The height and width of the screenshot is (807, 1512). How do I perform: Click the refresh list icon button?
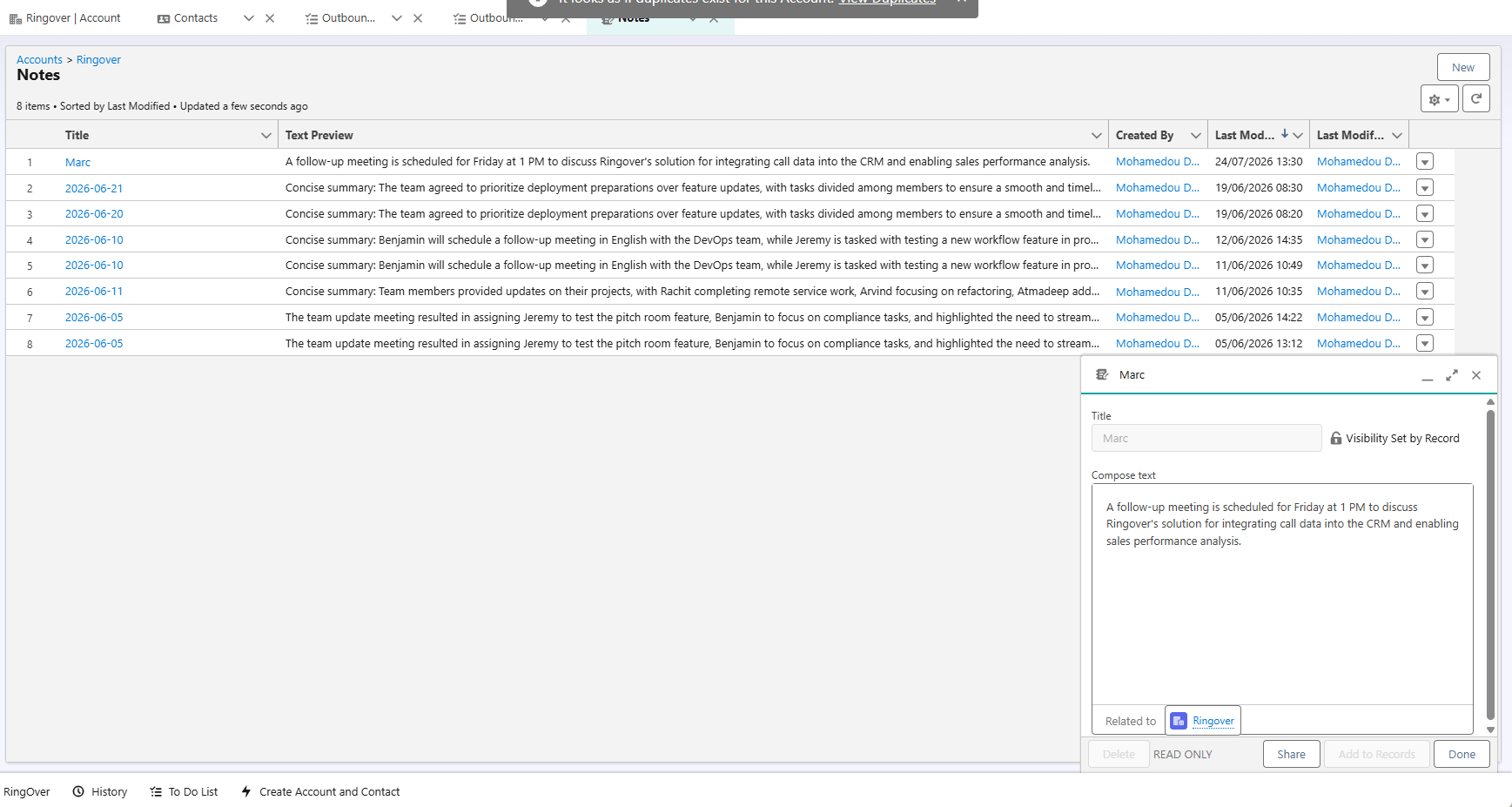tap(1475, 98)
